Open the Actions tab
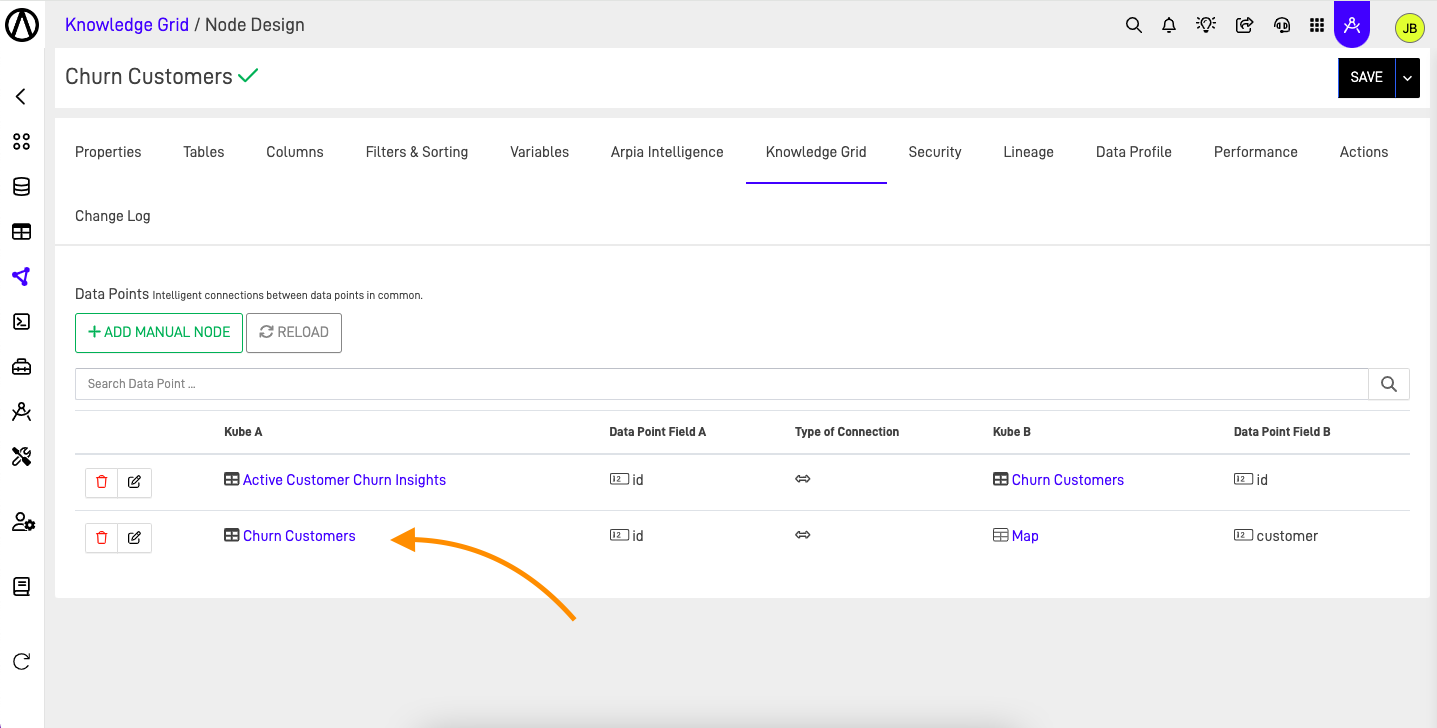The height and width of the screenshot is (728, 1437). [x=1364, y=152]
